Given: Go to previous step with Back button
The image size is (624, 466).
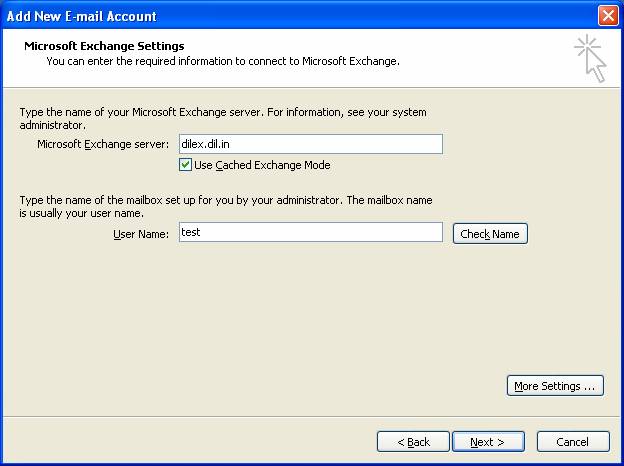Looking at the screenshot, I should tap(413, 442).
